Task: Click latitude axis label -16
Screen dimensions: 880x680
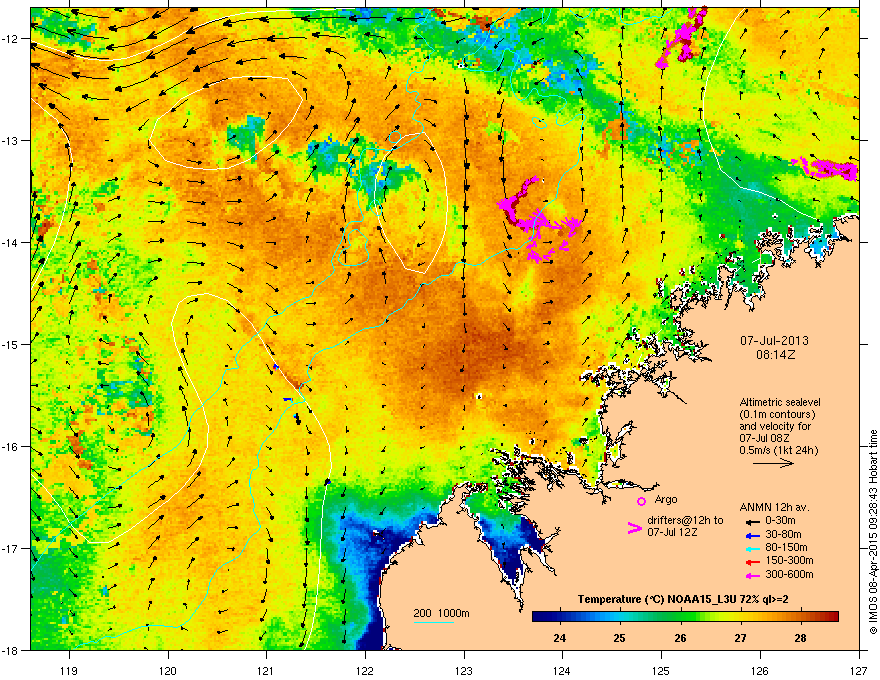Action: click(10, 447)
